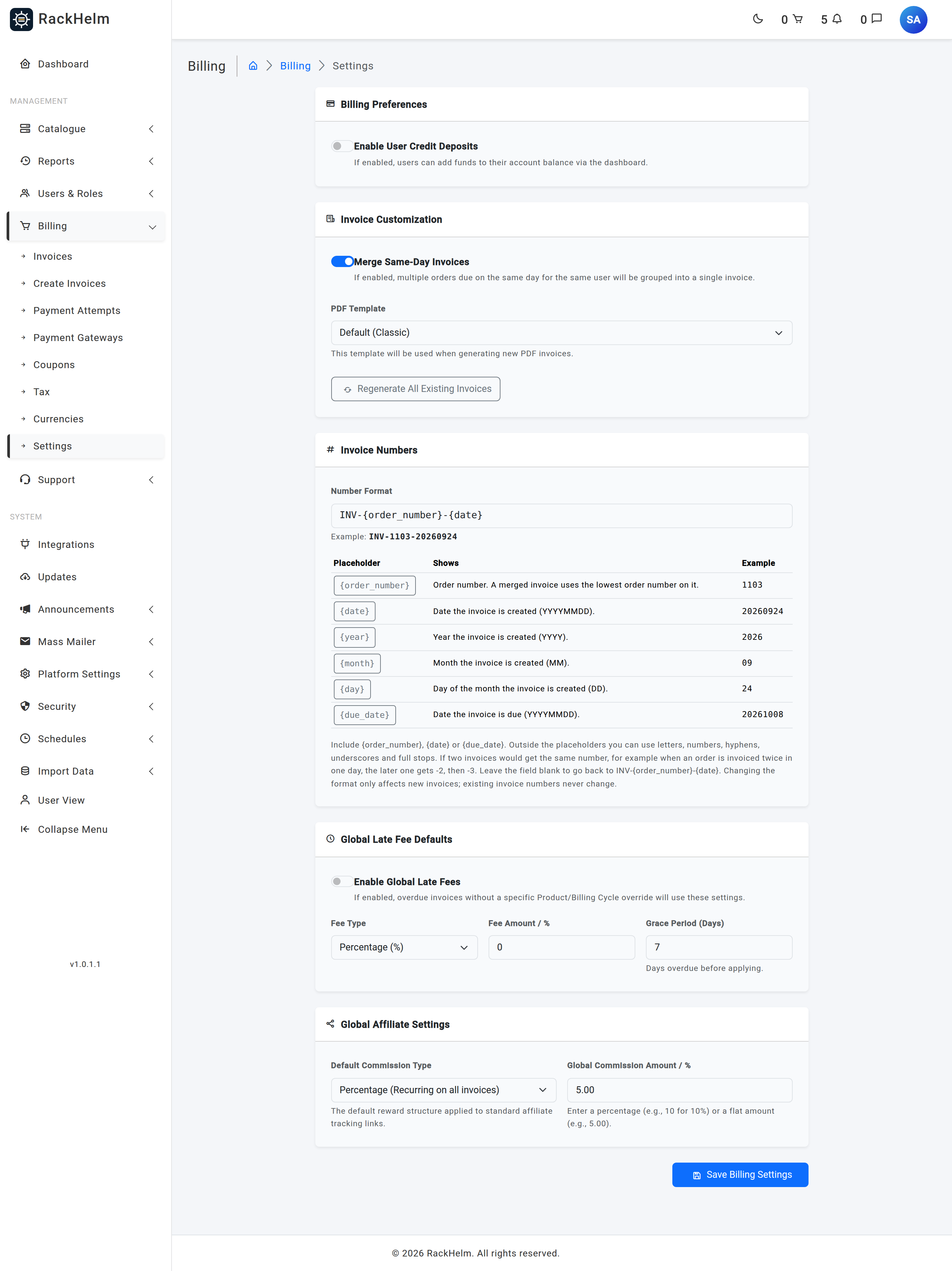Click the User View person icon
The width and height of the screenshot is (952, 1271).
pos(25,800)
